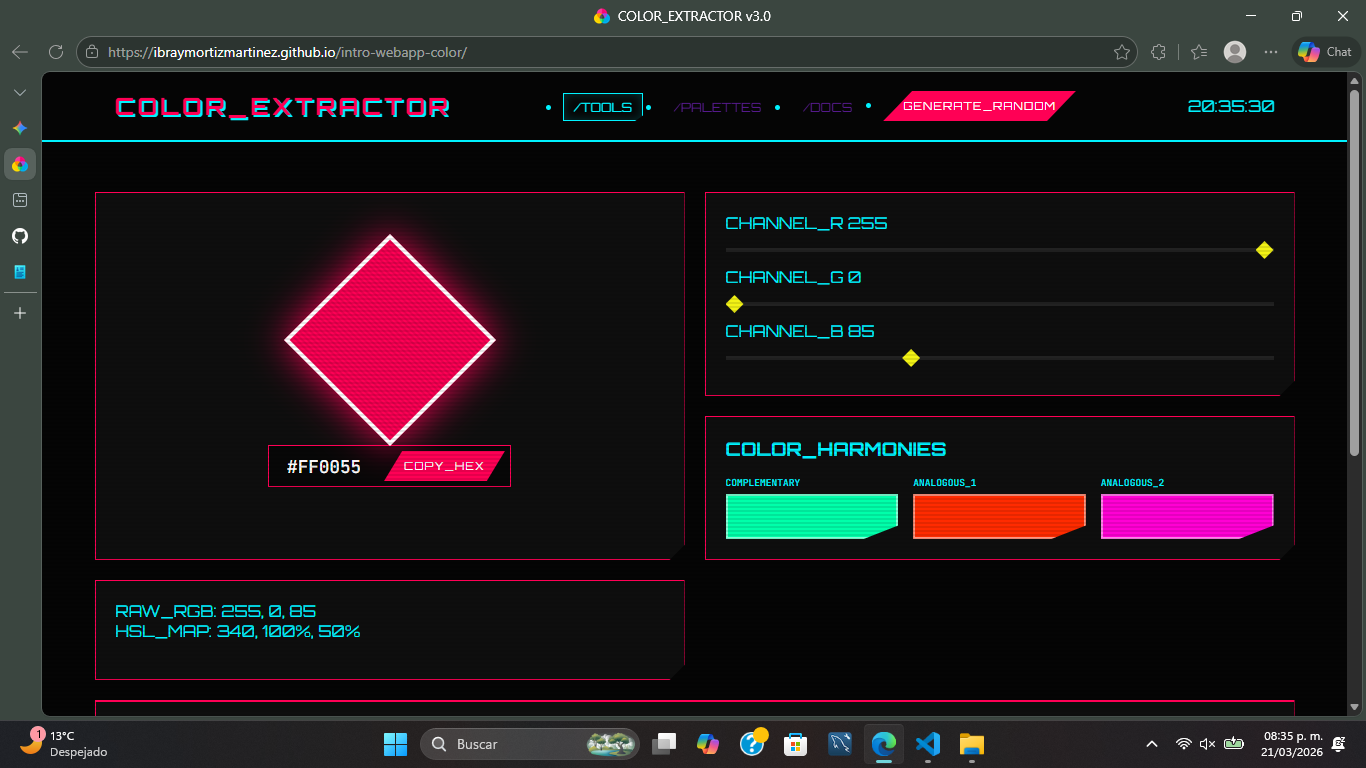Collapse the Edge sidebar with the chevron
Image resolution: width=1366 pixels, height=768 pixels.
click(19, 91)
